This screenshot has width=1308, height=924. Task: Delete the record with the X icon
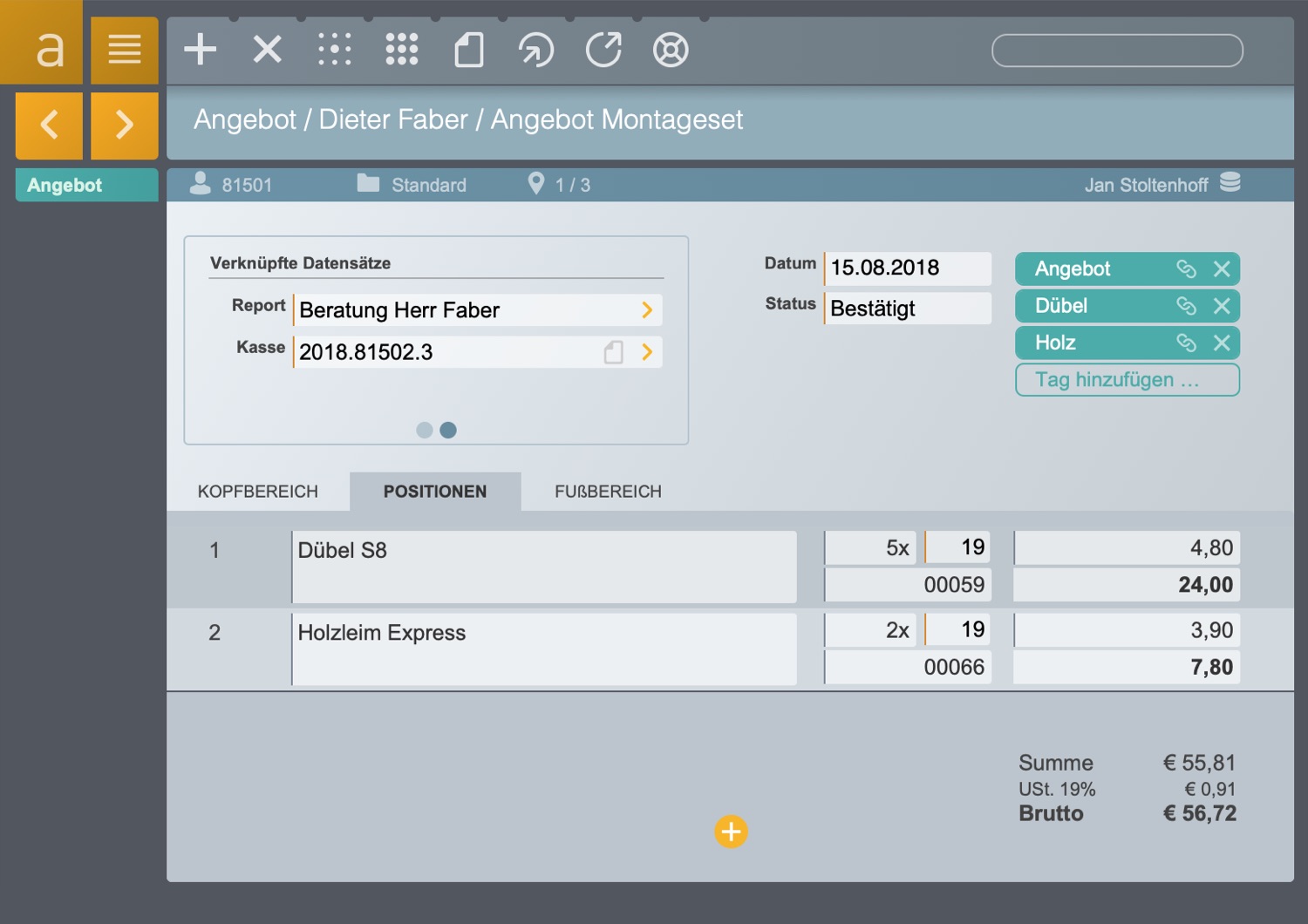(268, 50)
